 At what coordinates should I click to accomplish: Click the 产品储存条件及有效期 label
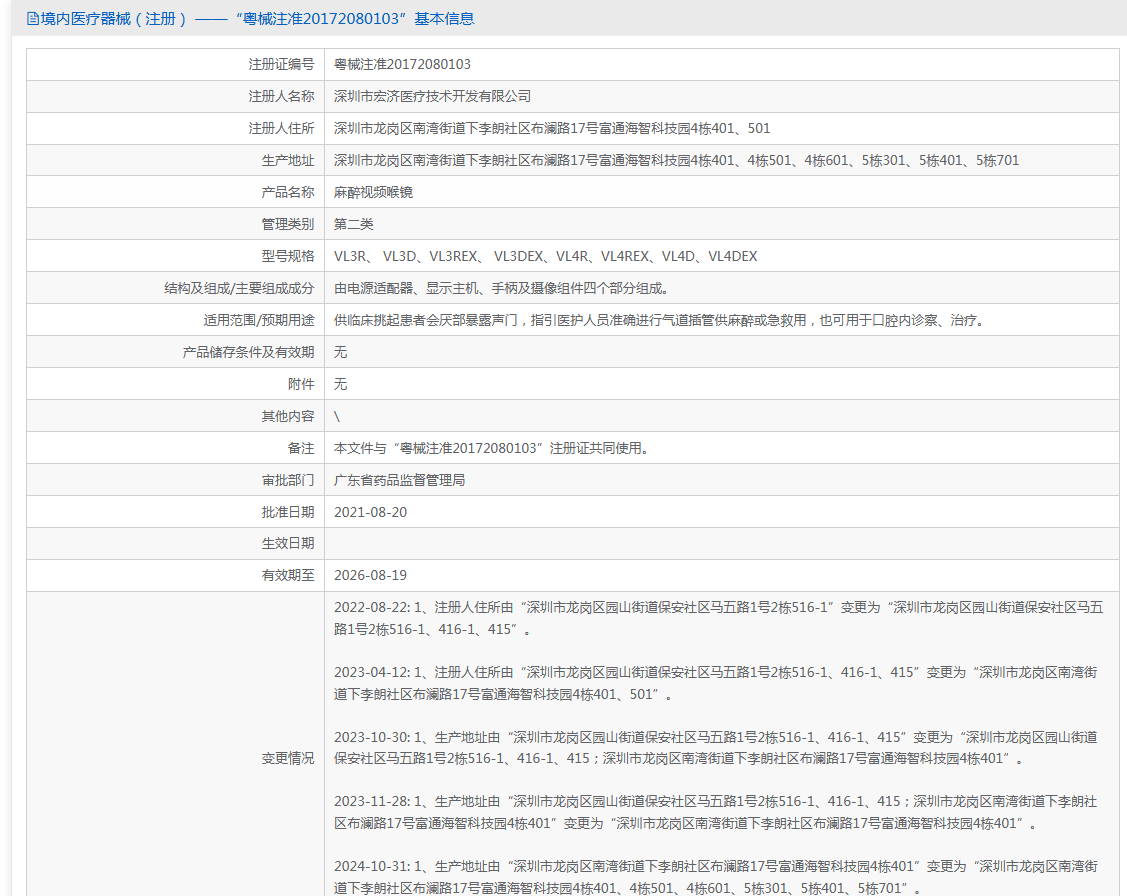(249, 352)
